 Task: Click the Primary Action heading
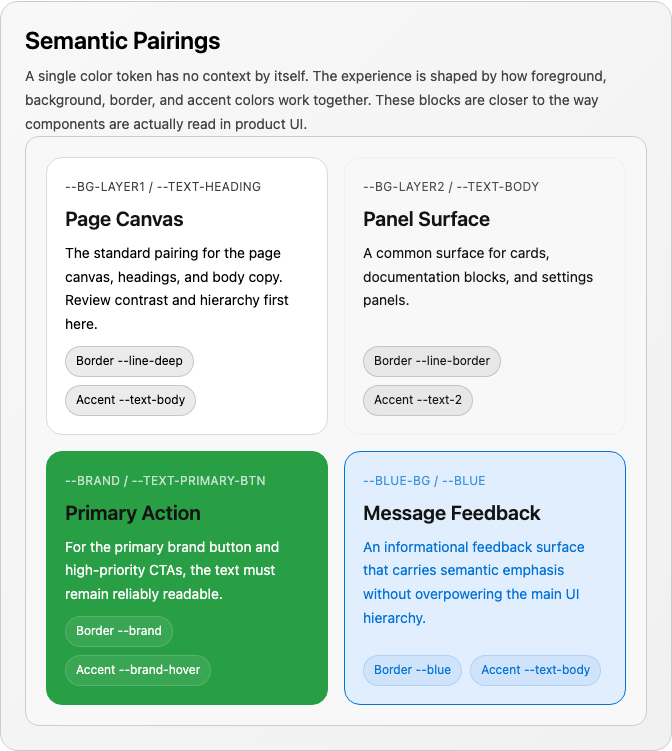coord(133,513)
